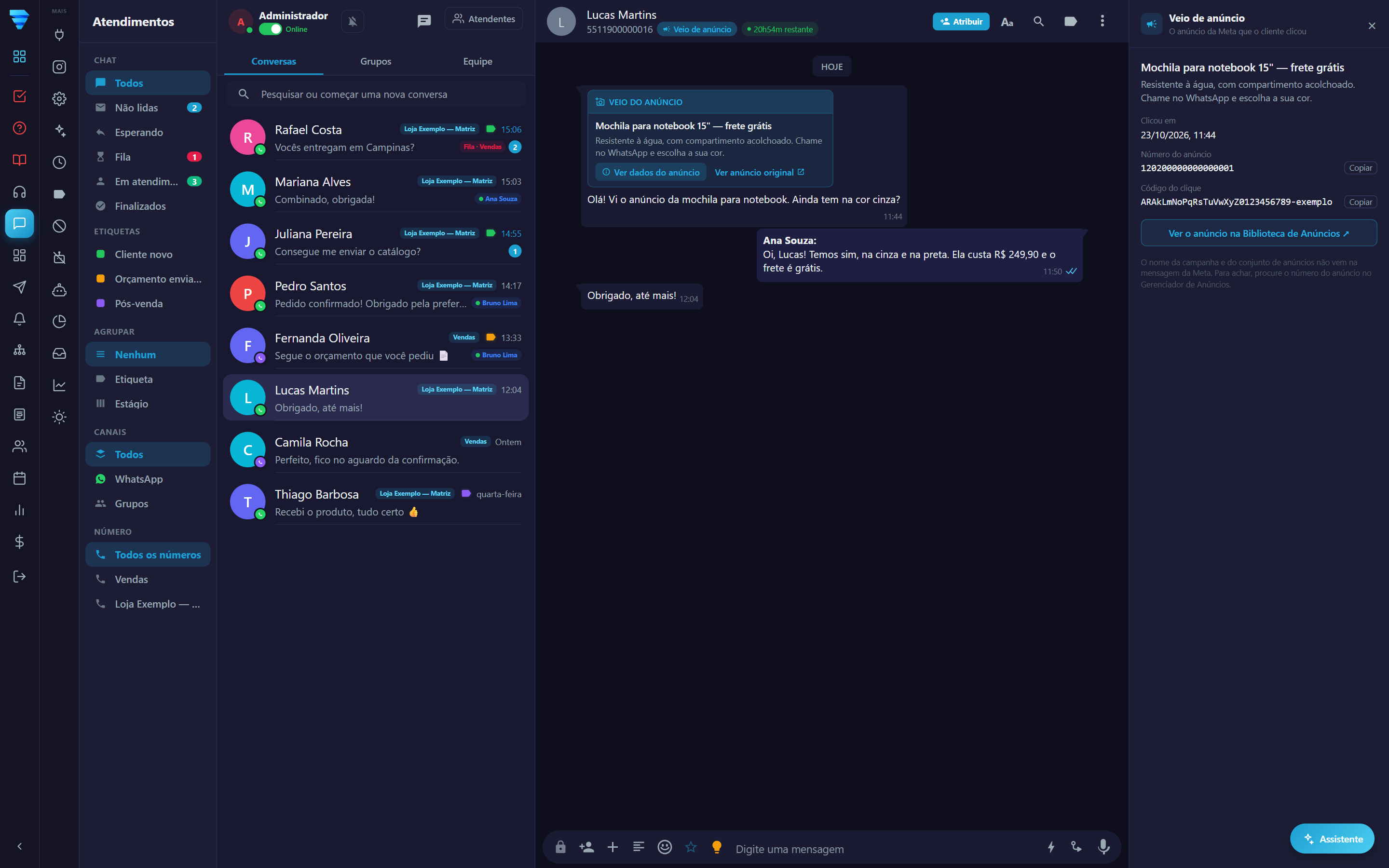The height and width of the screenshot is (868, 1389).
Task: Open Fernanda Oliveira conversation
Action: [x=375, y=346]
